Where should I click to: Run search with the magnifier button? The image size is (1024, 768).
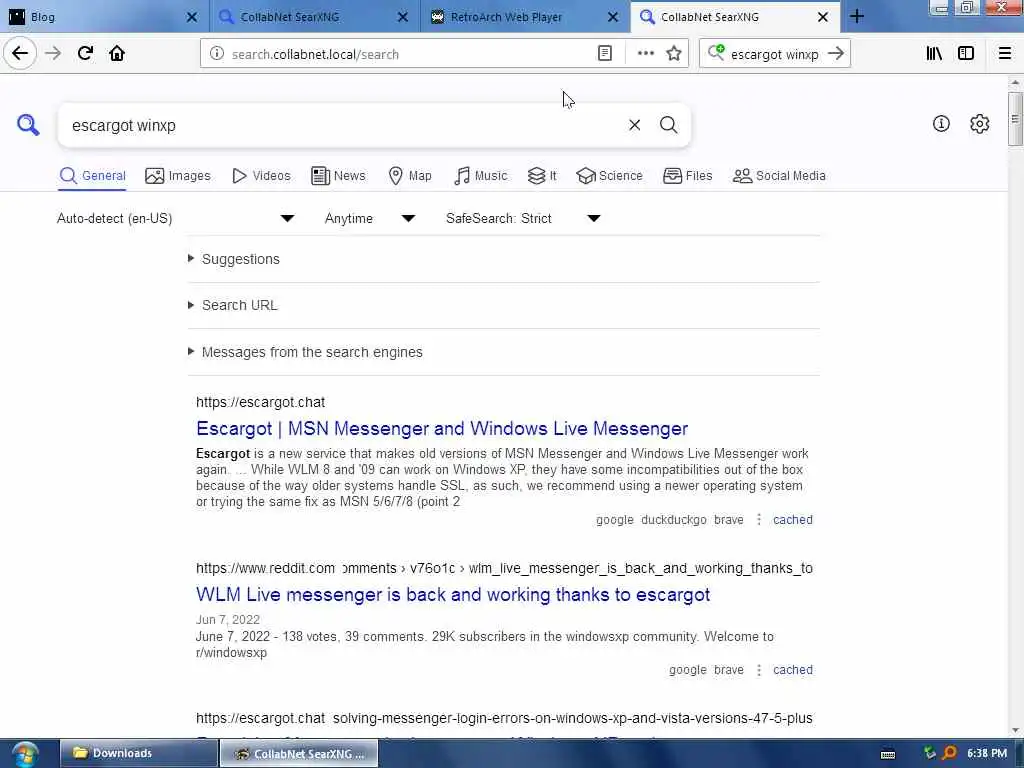point(668,125)
